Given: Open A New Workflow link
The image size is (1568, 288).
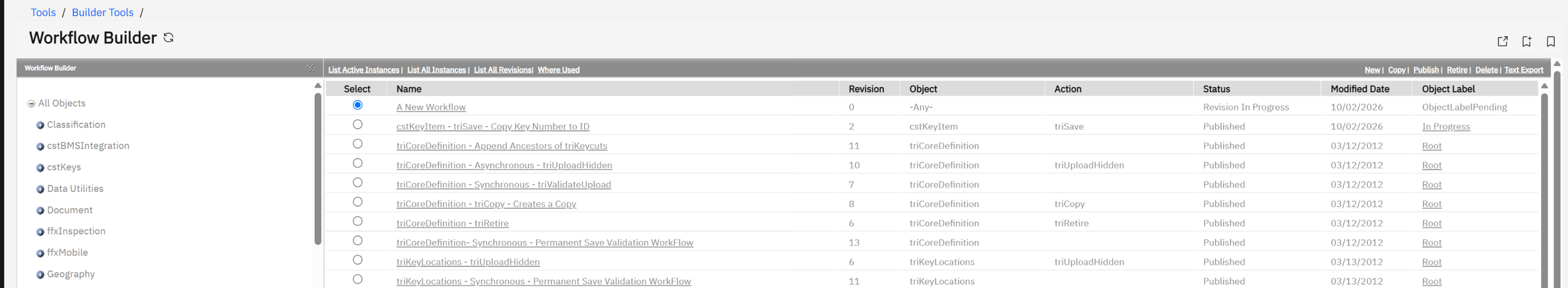Looking at the screenshot, I should (x=431, y=107).
